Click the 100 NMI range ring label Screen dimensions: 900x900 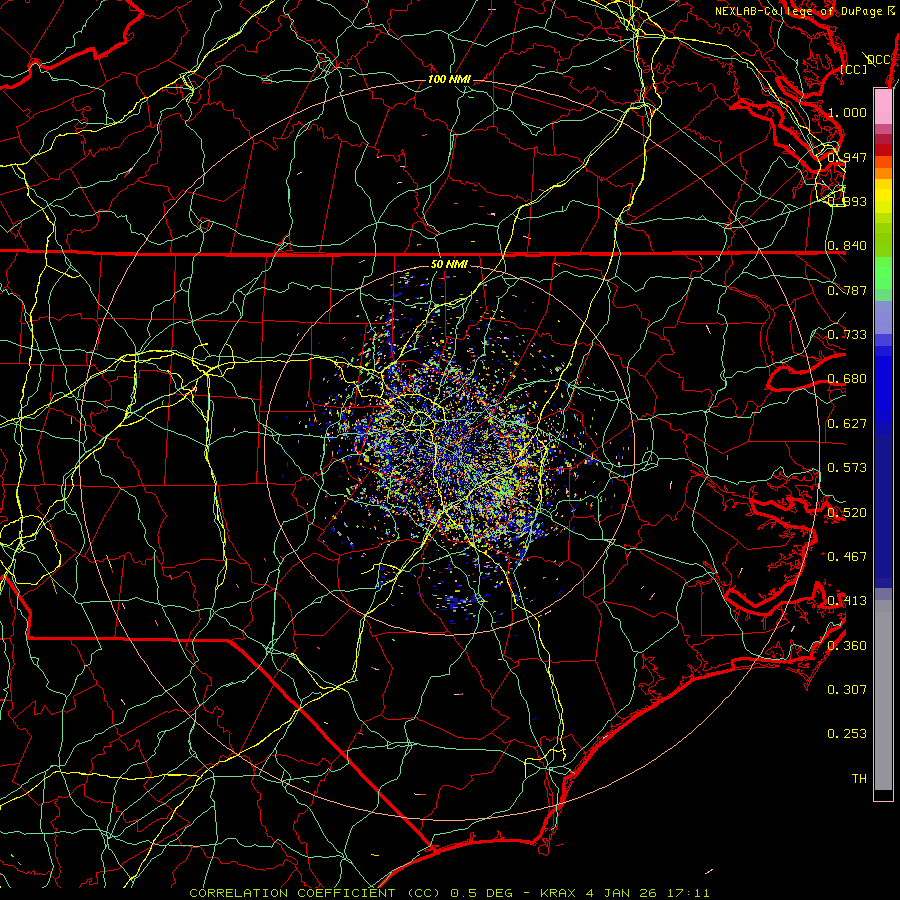pos(449,79)
